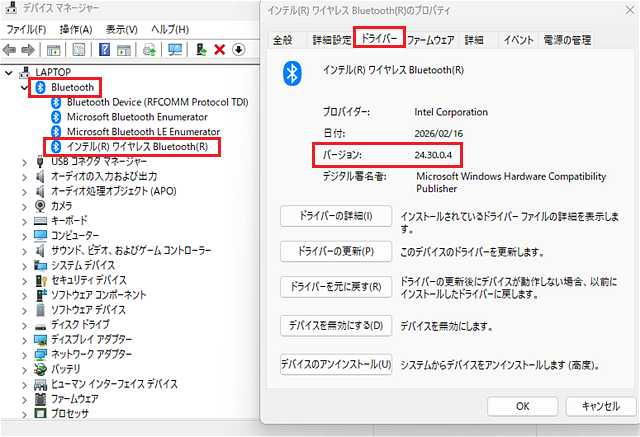Click the down-arrow disable device toolbar icon

238,50
